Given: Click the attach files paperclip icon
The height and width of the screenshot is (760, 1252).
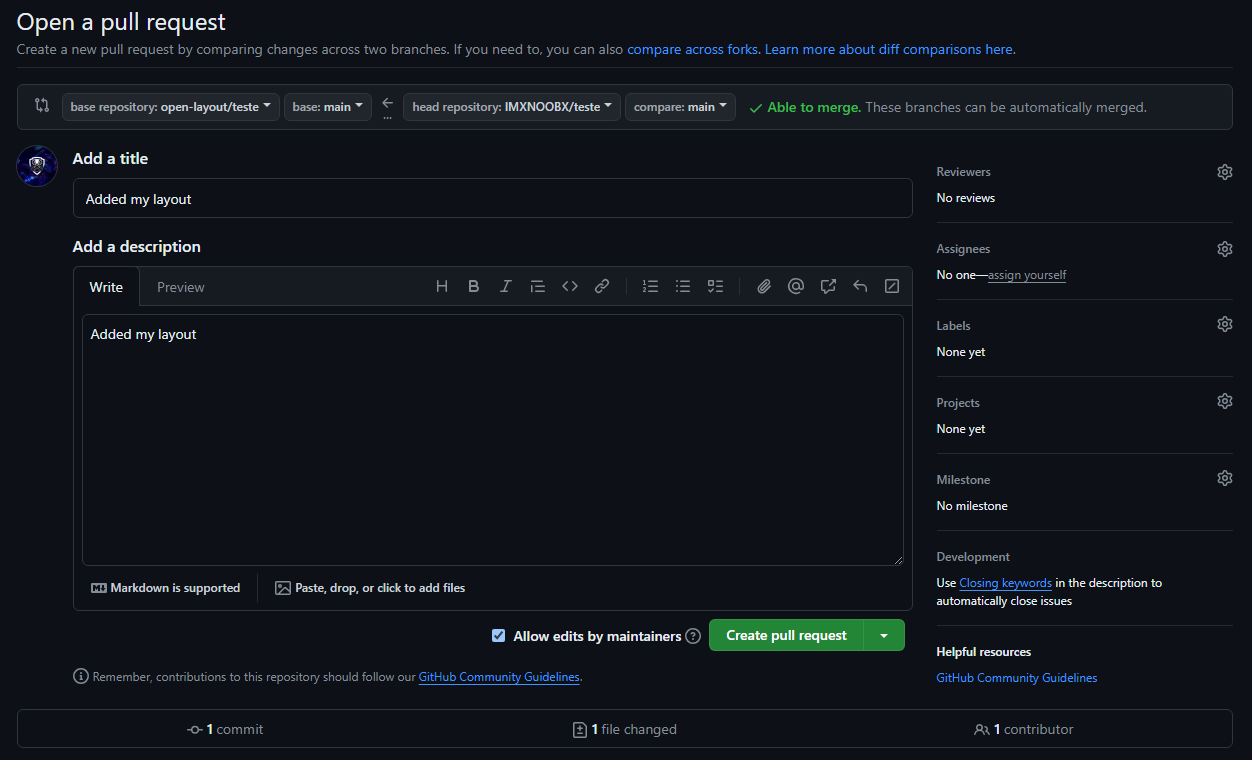Looking at the screenshot, I should pos(764,286).
